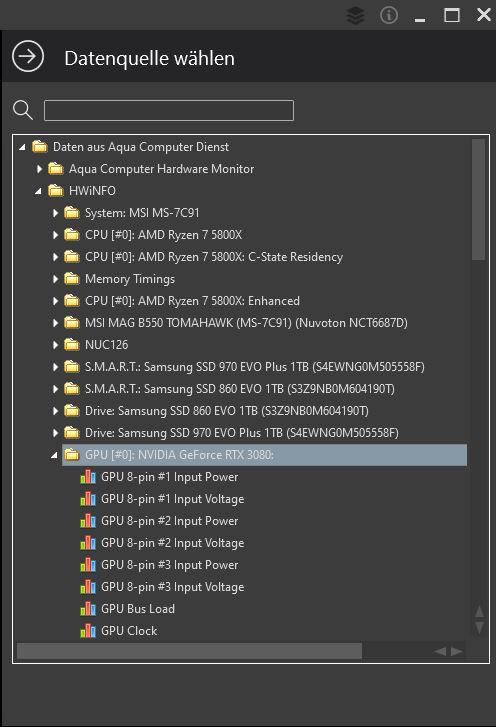Image resolution: width=496 pixels, height=727 pixels.
Task: Select GPU 8-pin #3 Input Power text
Action: [170, 565]
